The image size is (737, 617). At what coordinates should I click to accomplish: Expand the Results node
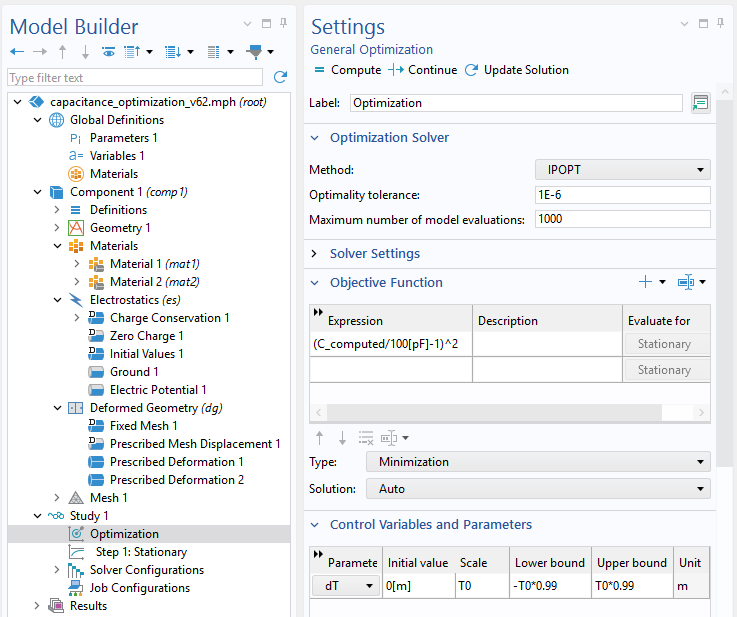tap(37, 606)
